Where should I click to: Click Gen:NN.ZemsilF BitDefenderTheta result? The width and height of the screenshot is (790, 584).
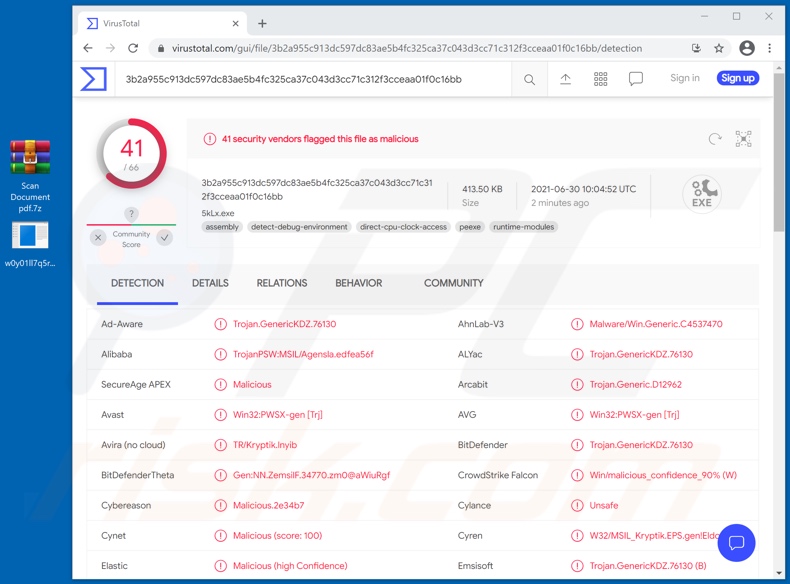(x=311, y=475)
